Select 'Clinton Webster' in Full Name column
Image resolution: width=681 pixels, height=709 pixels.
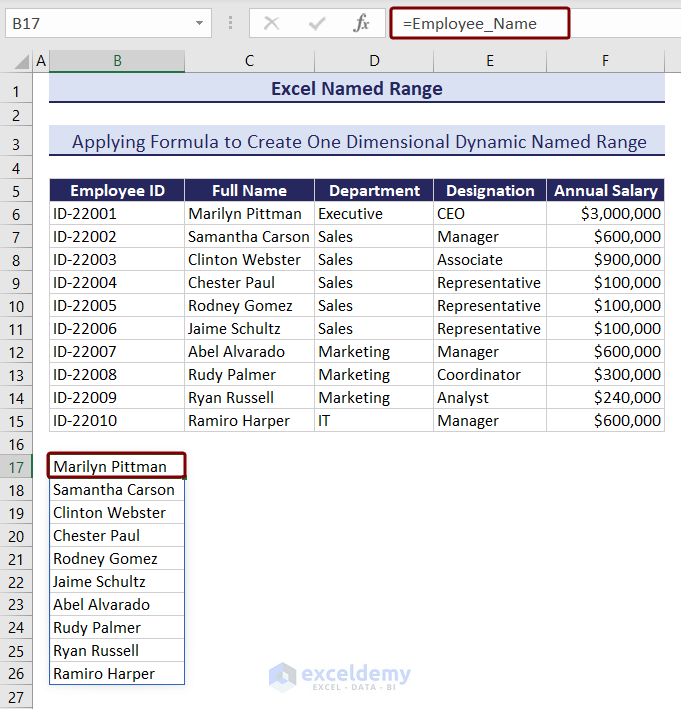coord(249,260)
